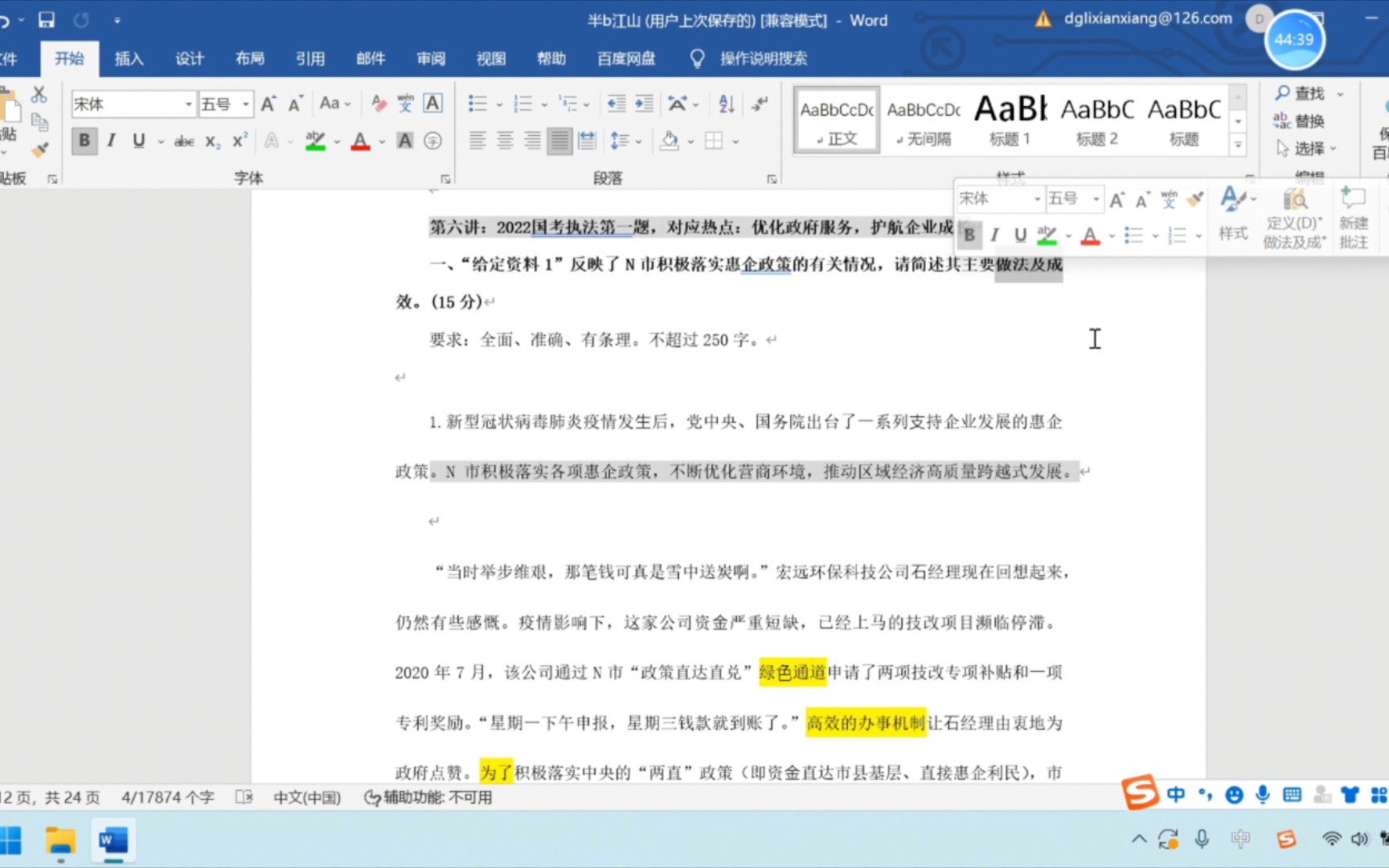Viewport: 1389px width, 868px height.
Task: Align text right icon
Action: (532, 141)
